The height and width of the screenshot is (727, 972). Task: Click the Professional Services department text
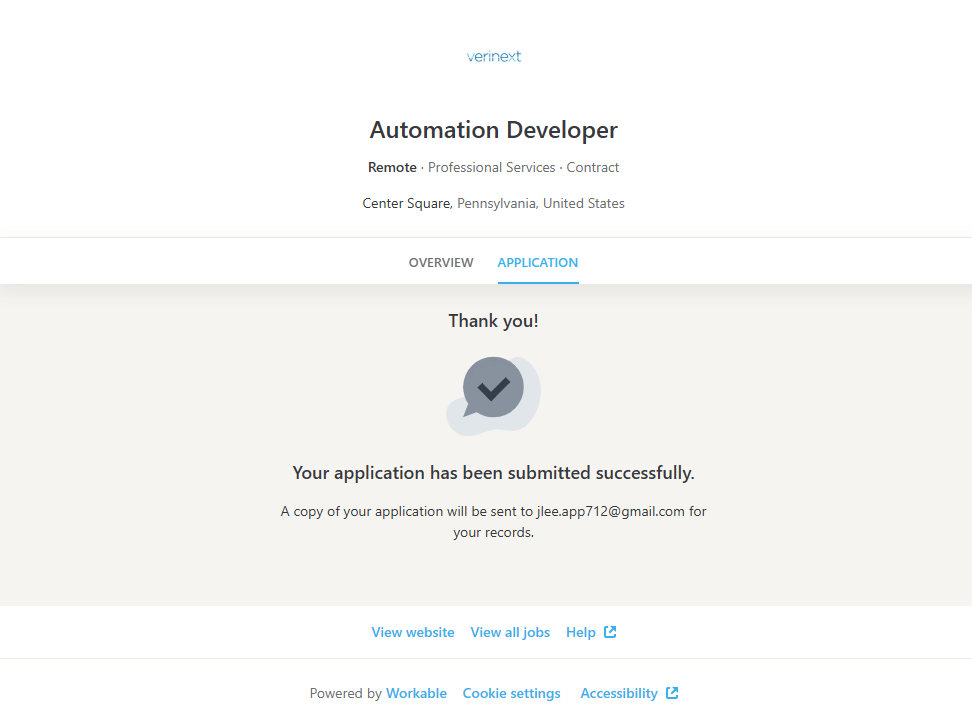point(491,167)
